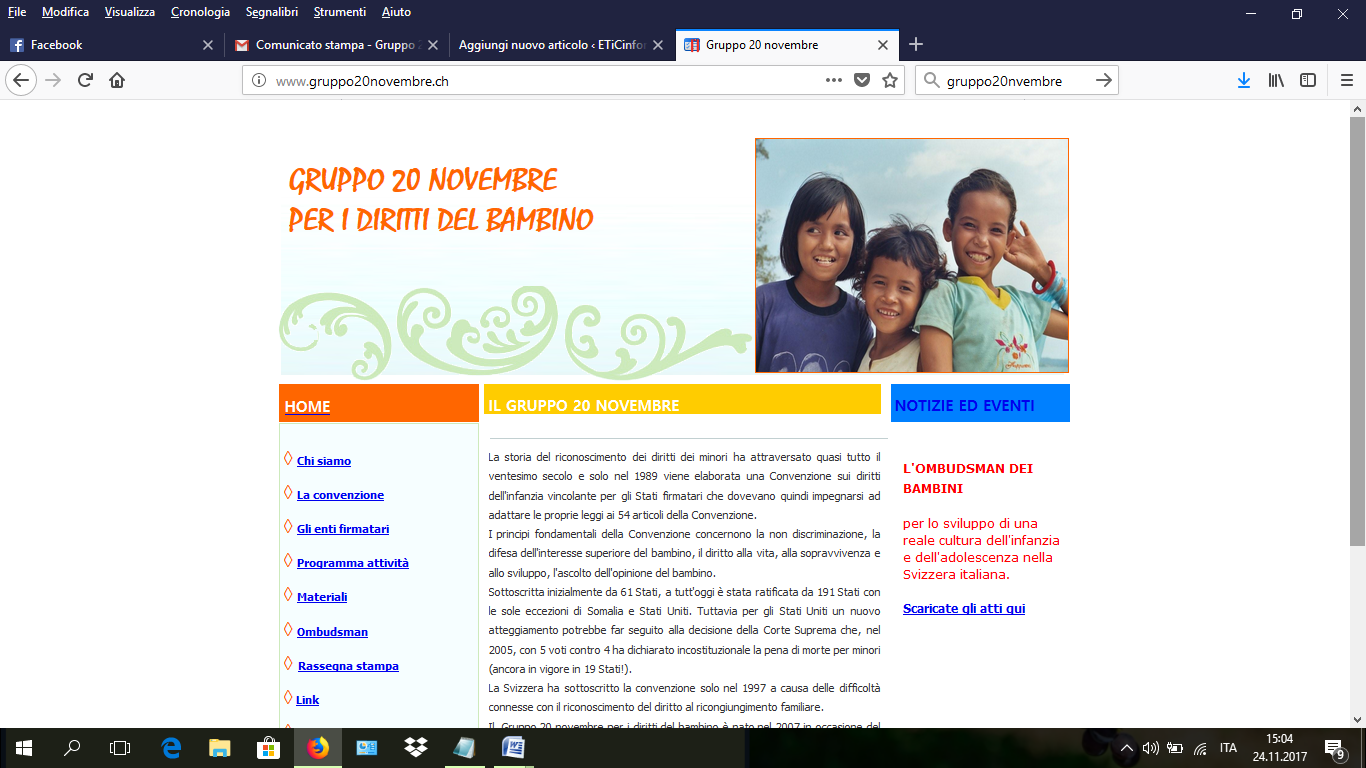Open Programma attività link
1366x768 pixels.
coord(353,563)
